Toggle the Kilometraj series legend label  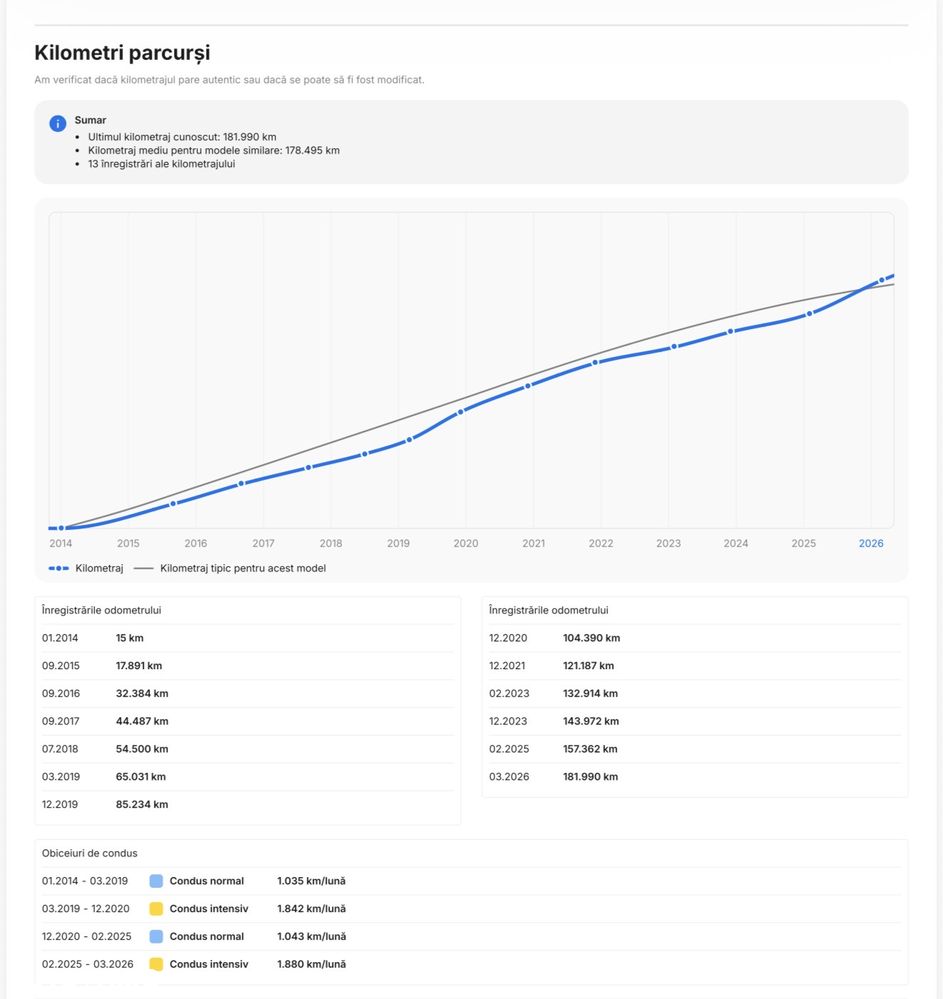[99, 568]
